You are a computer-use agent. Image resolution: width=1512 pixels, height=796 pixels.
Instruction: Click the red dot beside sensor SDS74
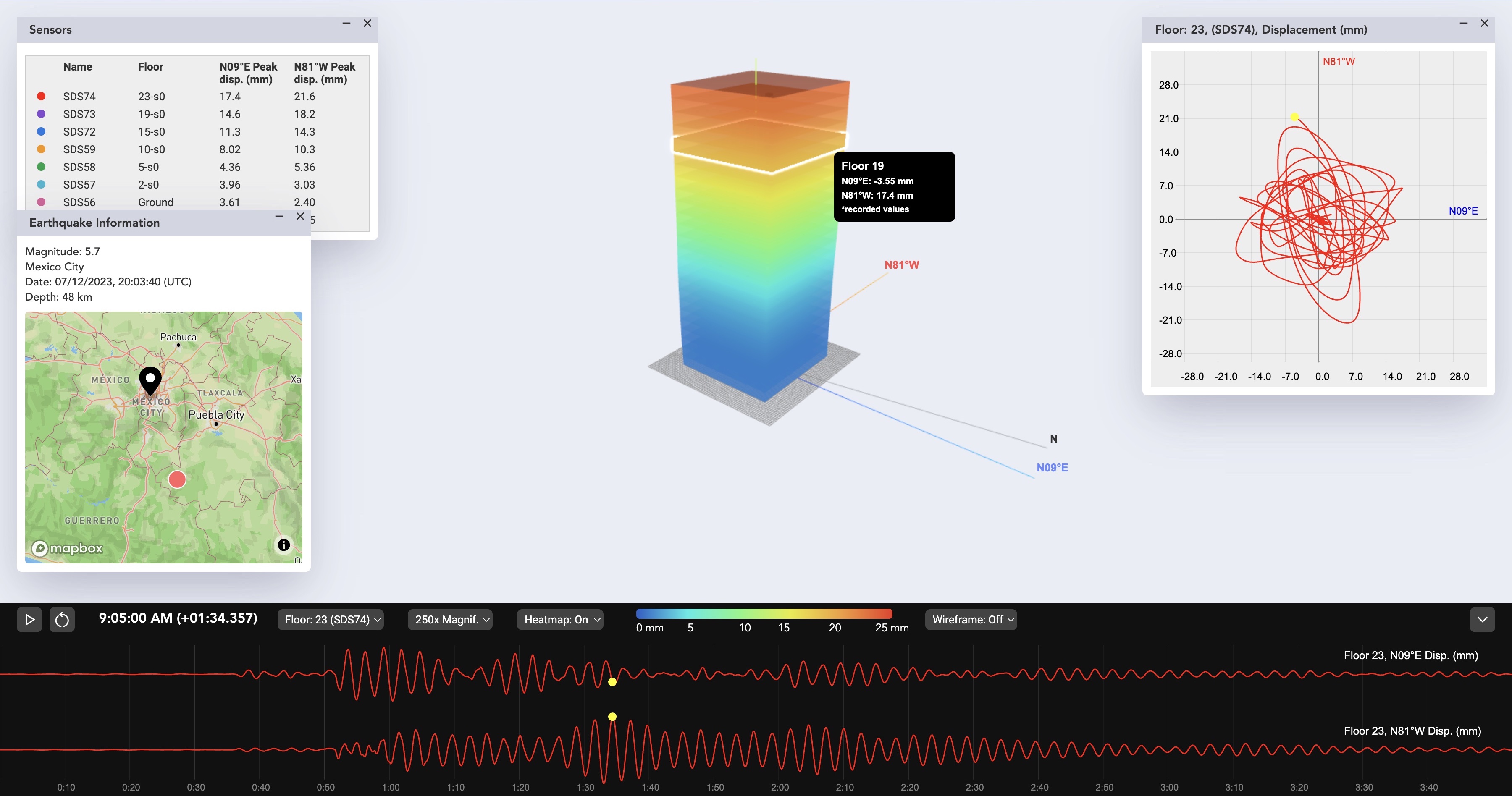[41, 96]
